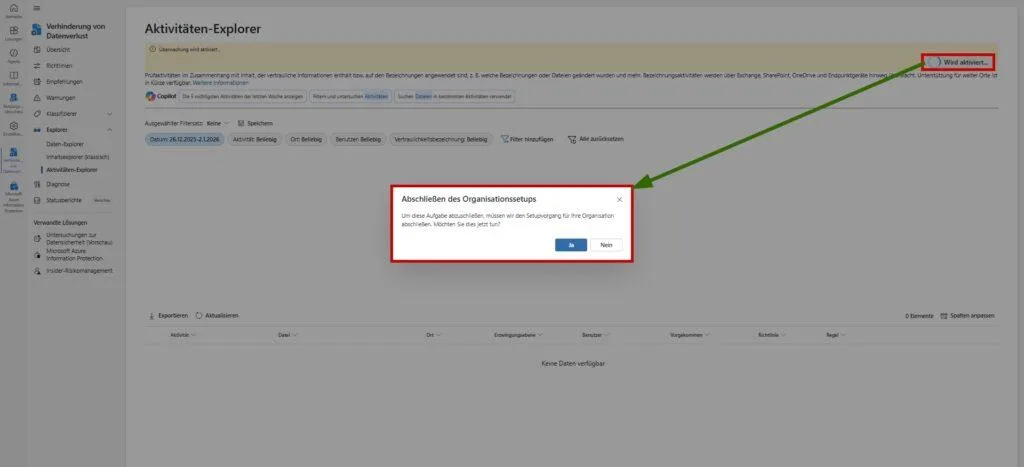The height and width of the screenshot is (467, 1024).
Task: Click the Aktualisieren refresh icon
Action: (x=199, y=315)
